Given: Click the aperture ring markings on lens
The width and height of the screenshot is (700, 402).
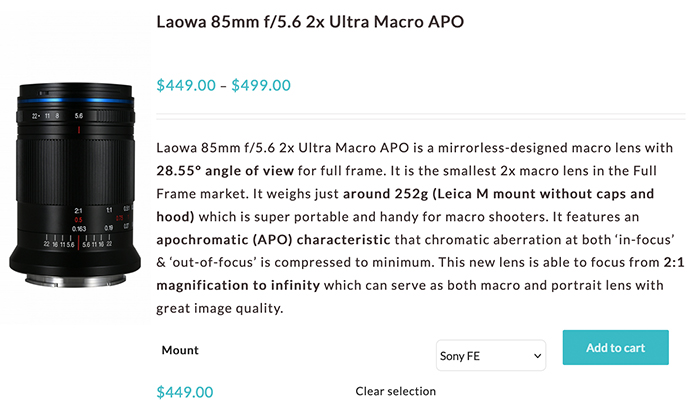Looking at the screenshot, I should pos(57,116).
